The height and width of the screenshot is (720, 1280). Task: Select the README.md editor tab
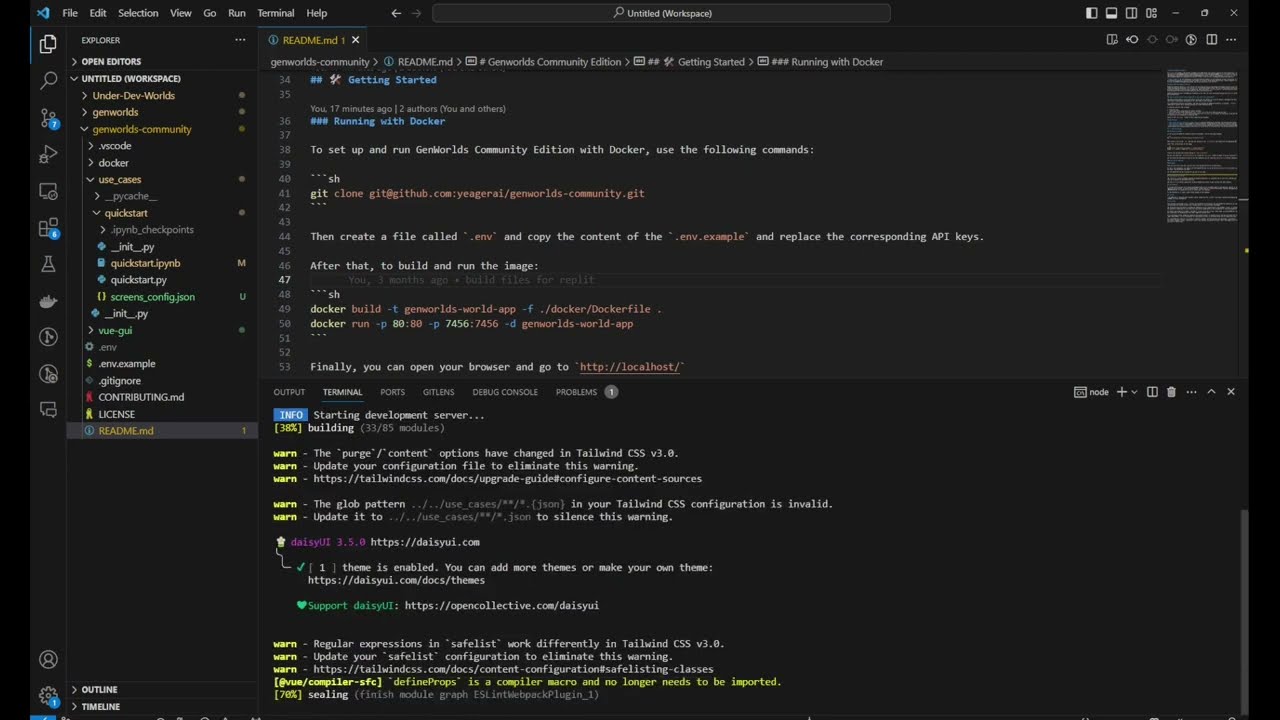(x=314, y=40)
